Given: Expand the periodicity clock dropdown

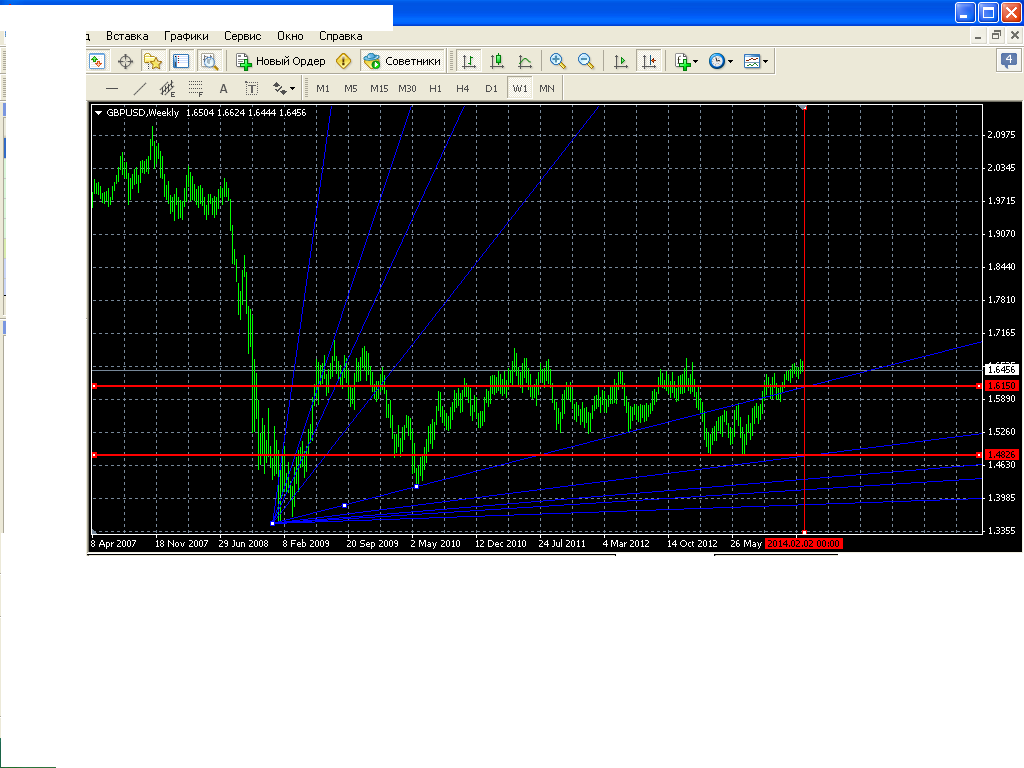Looking at the screenshot, I should click(x=721, y=61).
